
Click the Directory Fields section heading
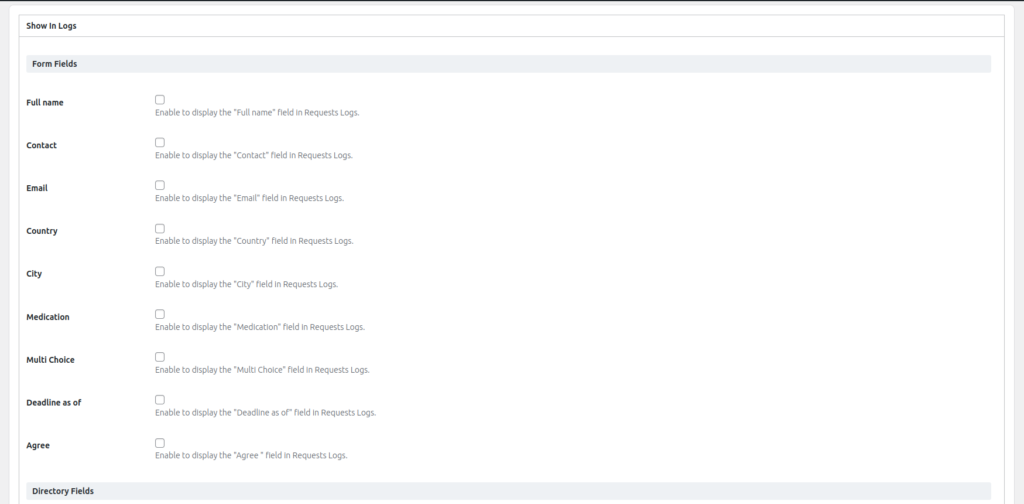click(62, 492)
